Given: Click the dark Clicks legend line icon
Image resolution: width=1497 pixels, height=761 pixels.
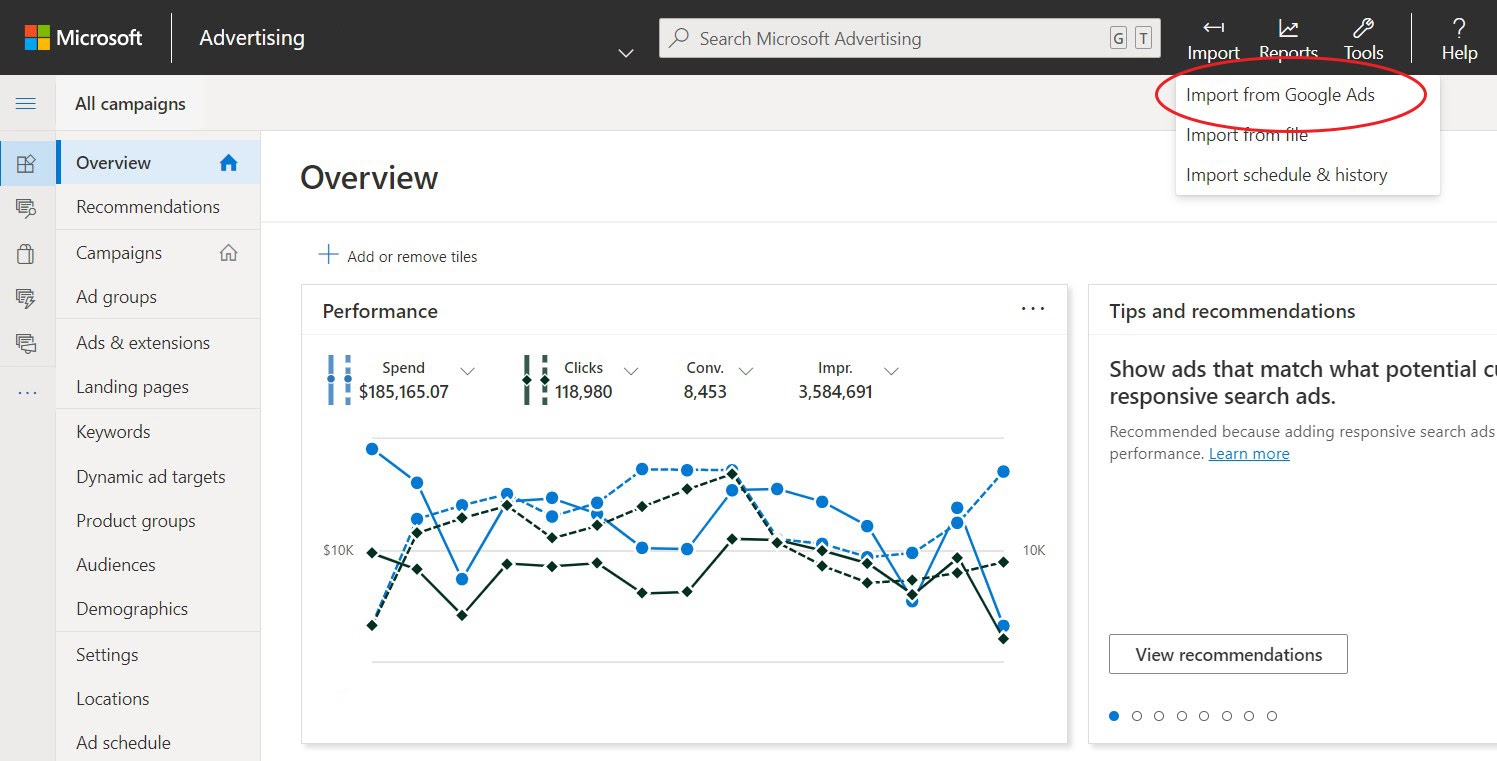Looking at the screenshot, I should pos(536,380).
